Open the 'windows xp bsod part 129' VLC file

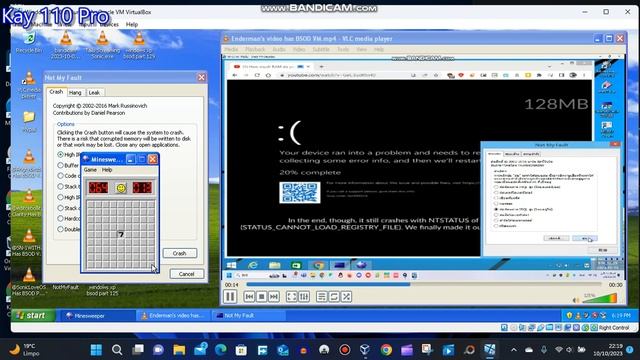[x=139, y=45]
